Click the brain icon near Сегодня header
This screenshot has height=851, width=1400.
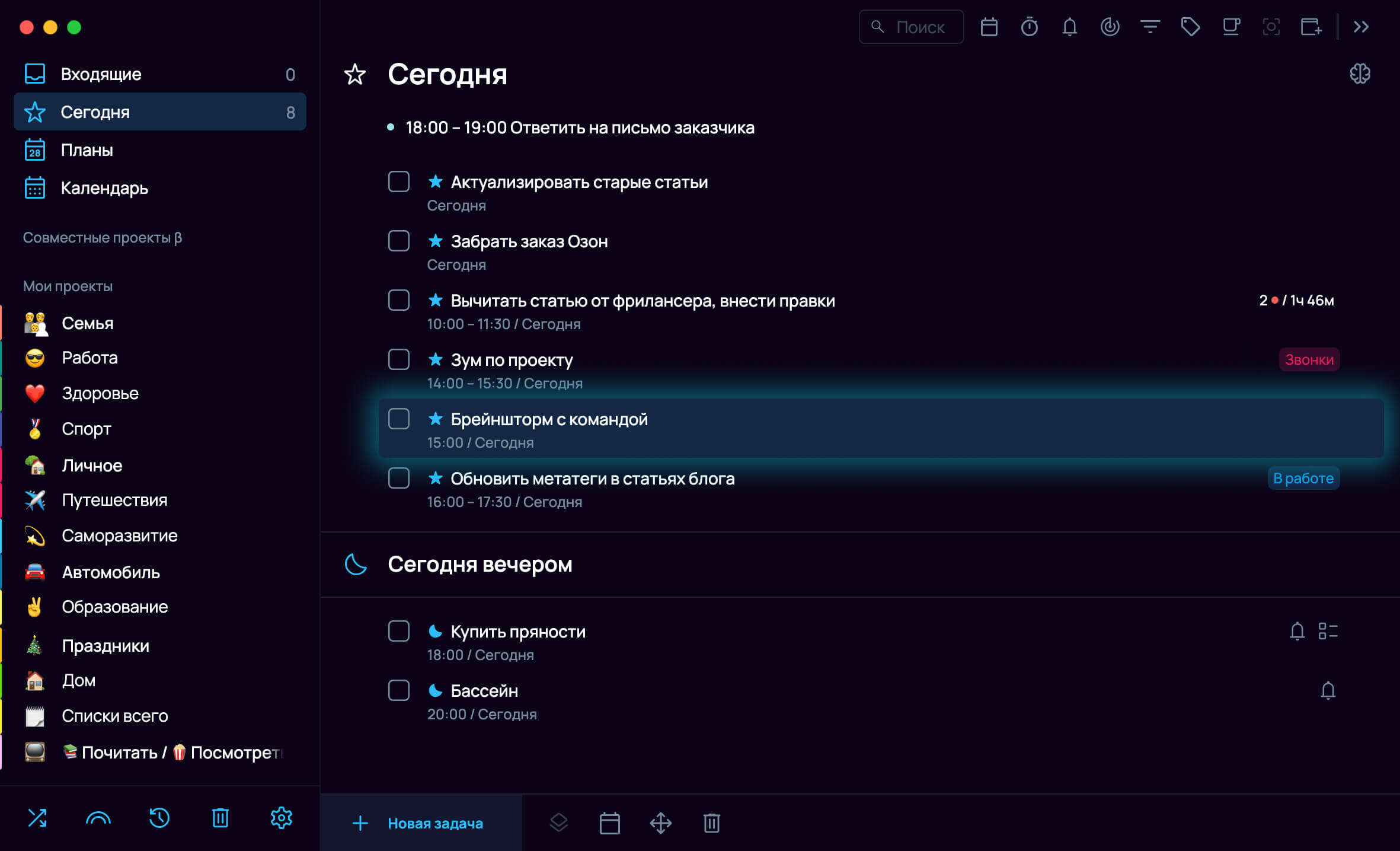(x=1360, y=74)
